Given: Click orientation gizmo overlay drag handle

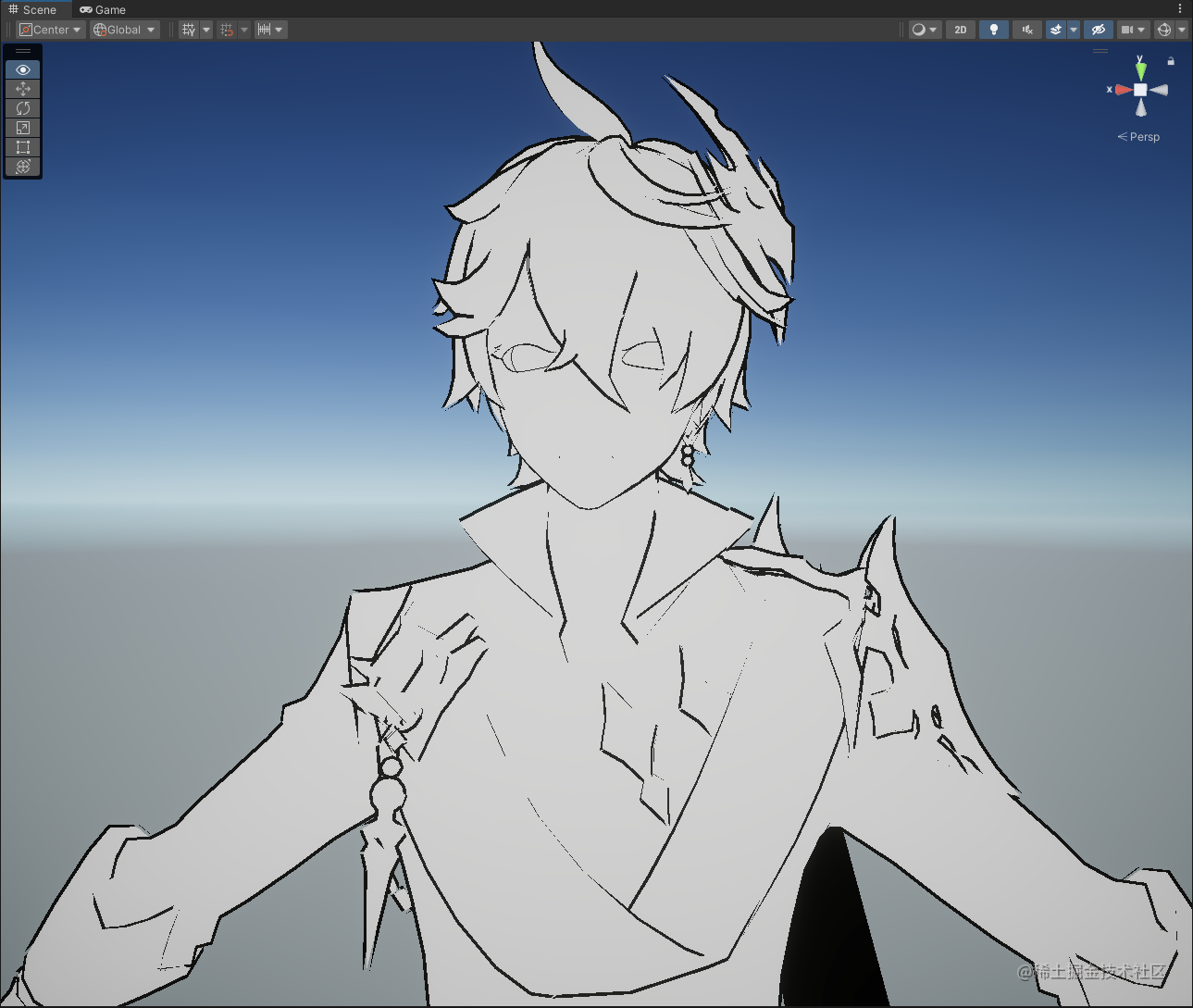Looking at the screenshot, I should point(1100,51).
